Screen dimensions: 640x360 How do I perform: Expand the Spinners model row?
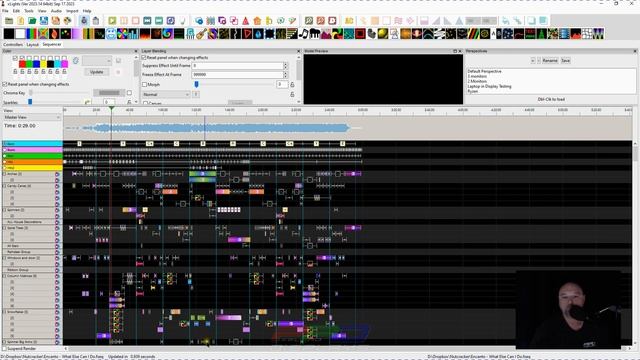(x=5, y=210)
